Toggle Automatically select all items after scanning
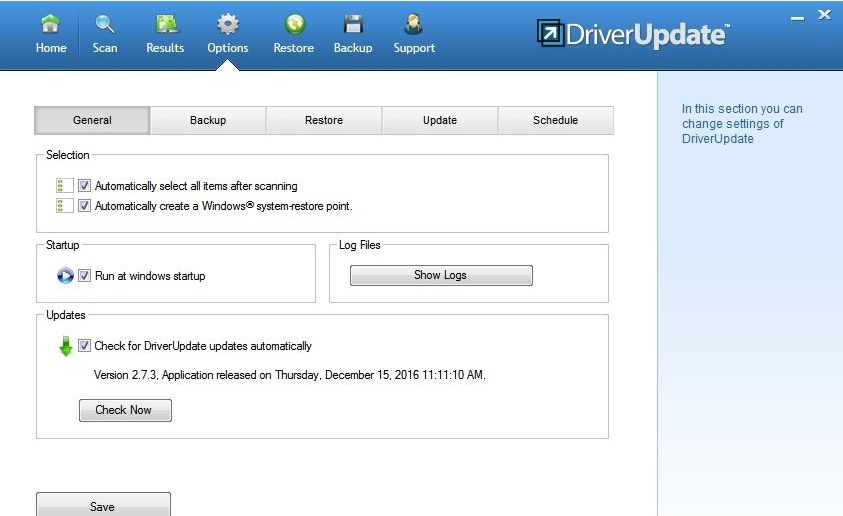 (x=84, y=185)
